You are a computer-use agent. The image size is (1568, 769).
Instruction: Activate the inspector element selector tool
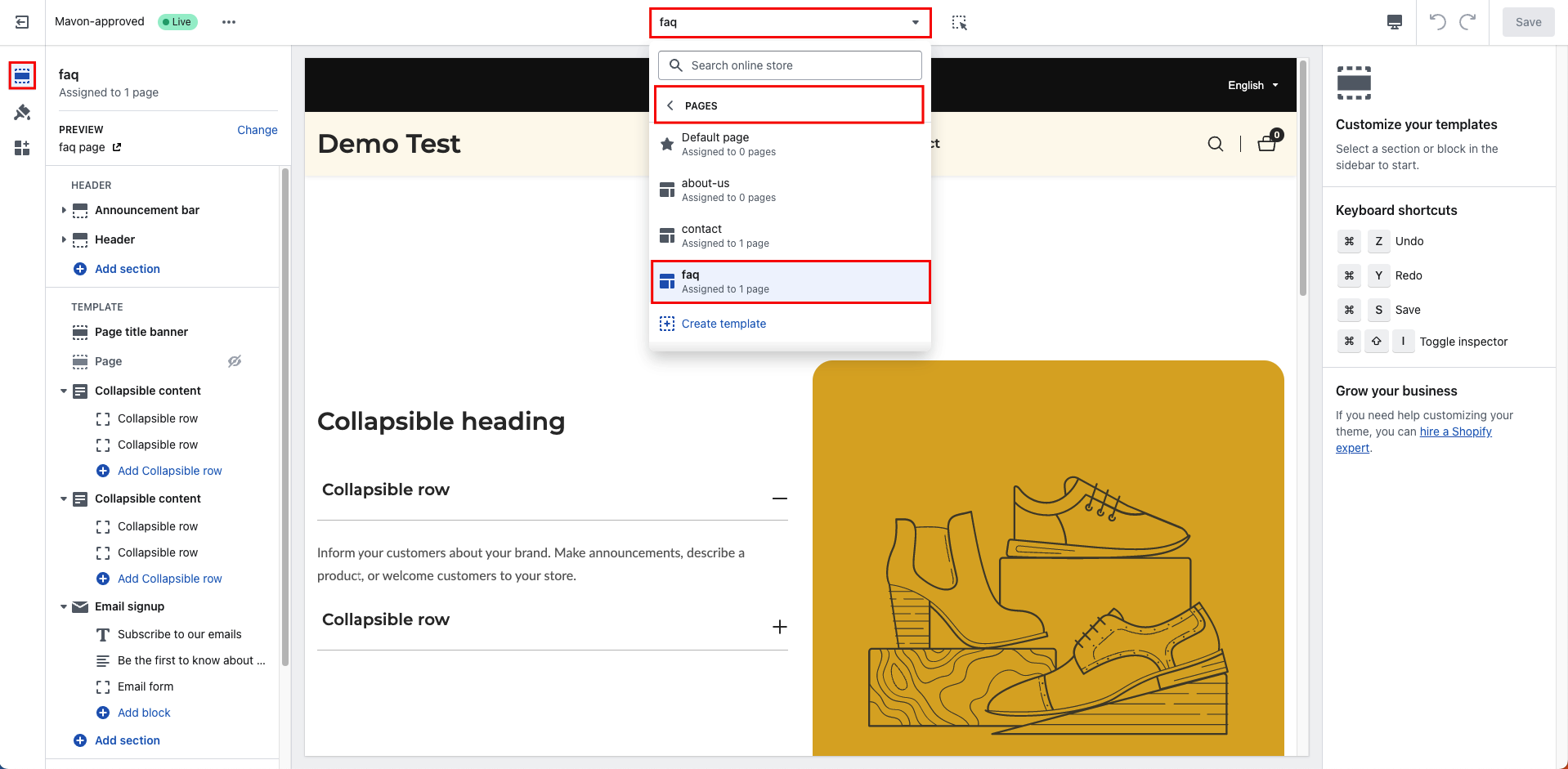(x=959, y=22)
